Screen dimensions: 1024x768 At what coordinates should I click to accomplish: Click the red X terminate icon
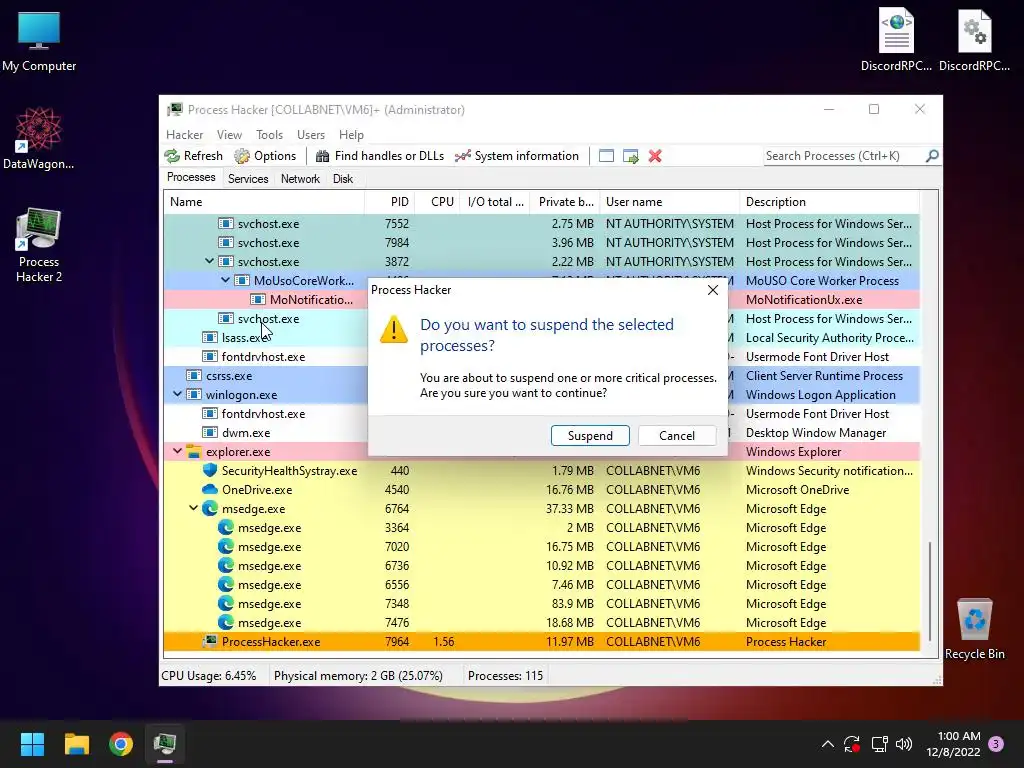coord(655,156)
